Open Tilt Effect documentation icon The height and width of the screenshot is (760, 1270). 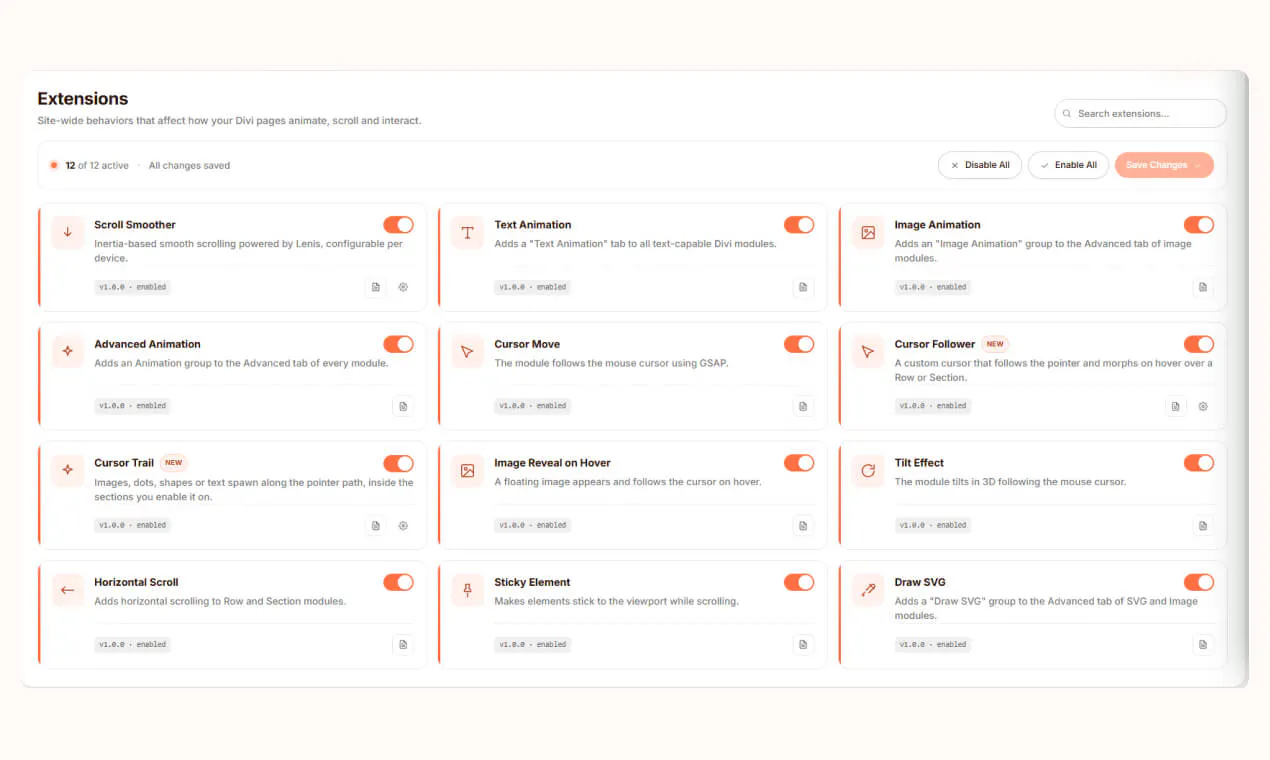coord(1203,525)
